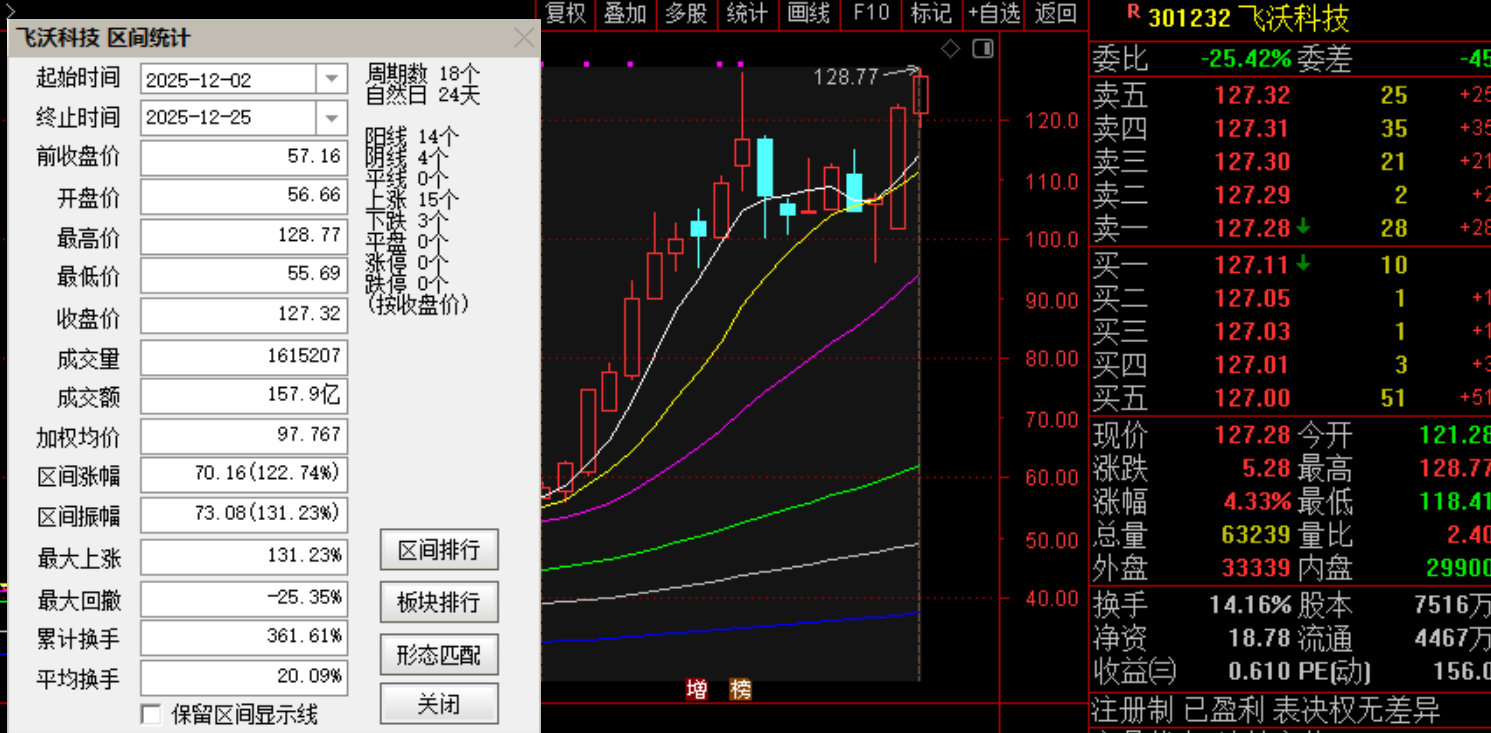Screen dimensions: 1491x733
Task: Click the 区间振幅 value 73.08(131.23%)
Action: coord(244,515)
